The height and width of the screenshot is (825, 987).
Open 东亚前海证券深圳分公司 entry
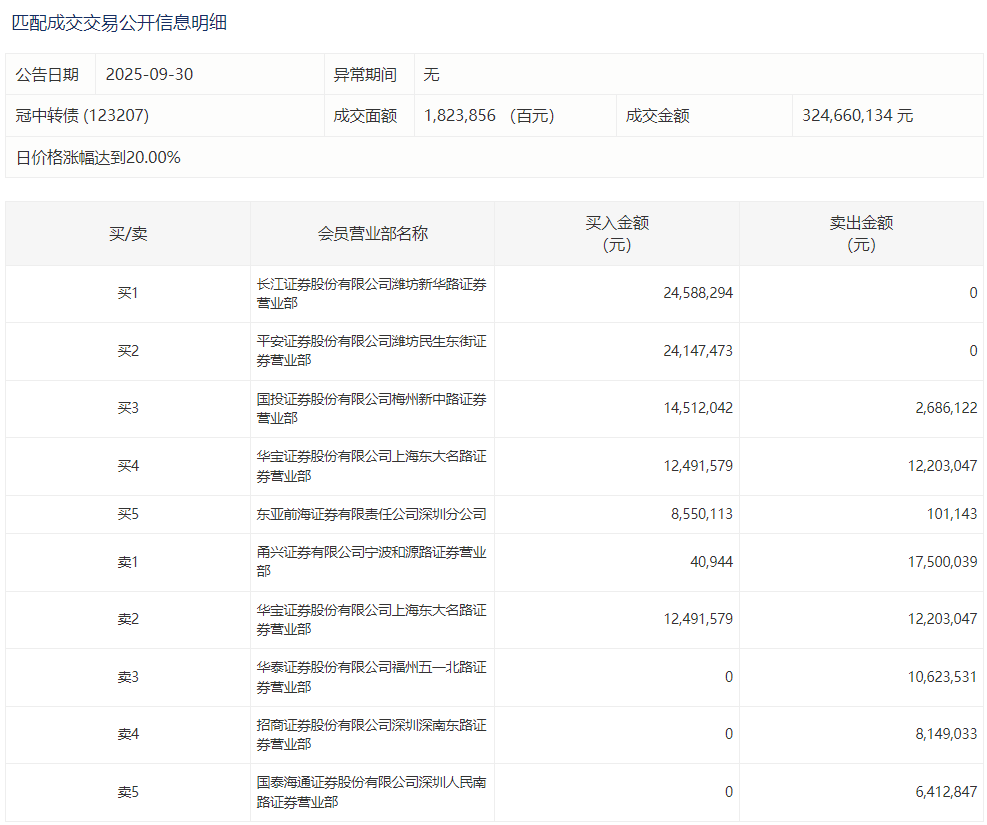372,514
